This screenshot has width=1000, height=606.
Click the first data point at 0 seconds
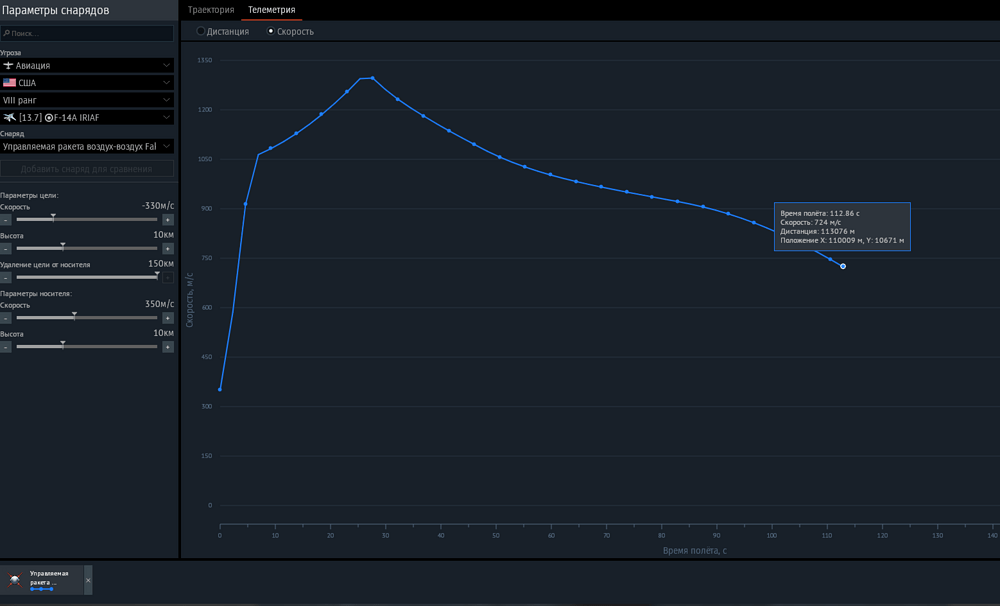(220, 389)
